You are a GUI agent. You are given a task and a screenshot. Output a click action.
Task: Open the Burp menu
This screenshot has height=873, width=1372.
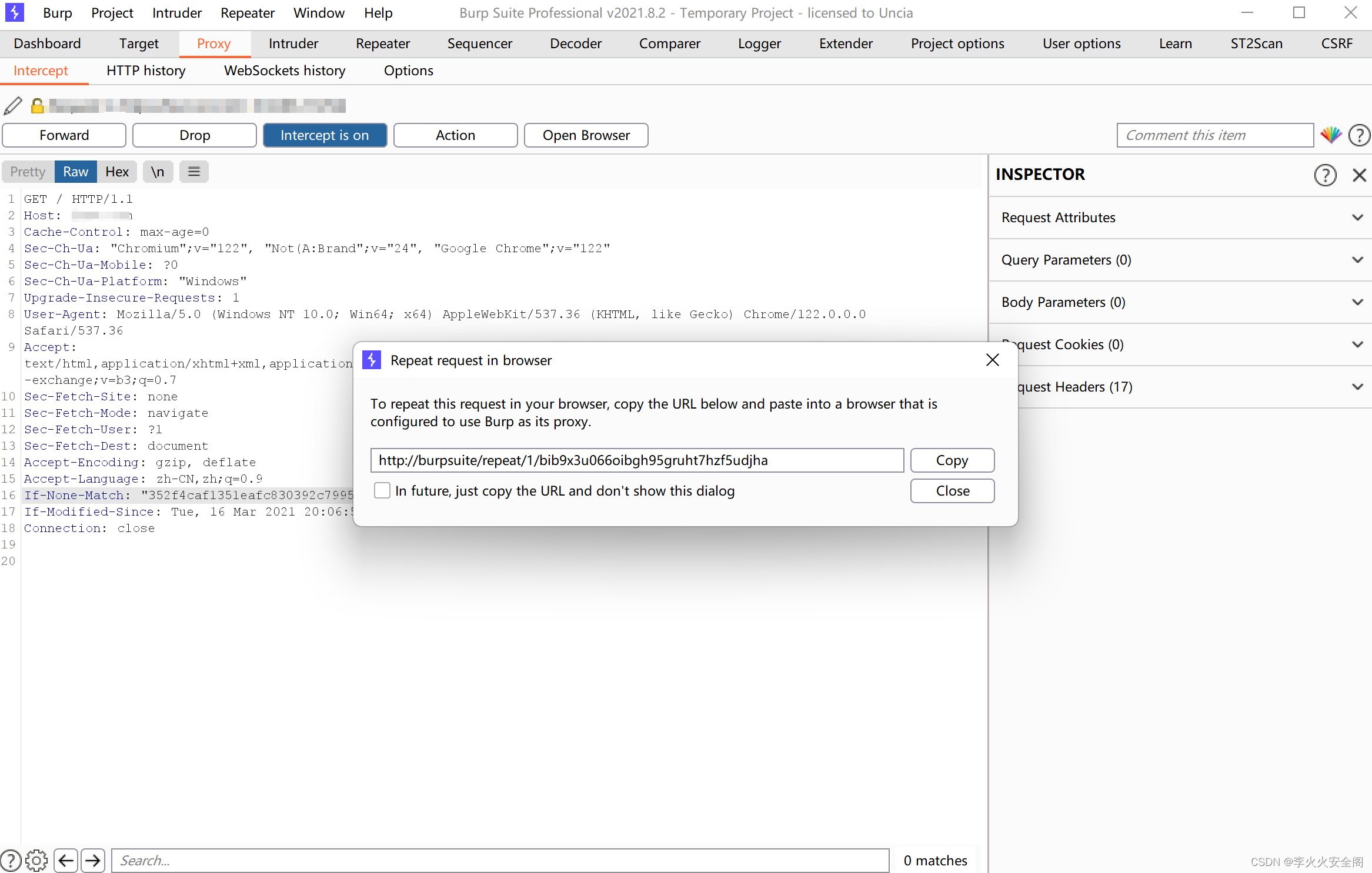coord(58,13)
